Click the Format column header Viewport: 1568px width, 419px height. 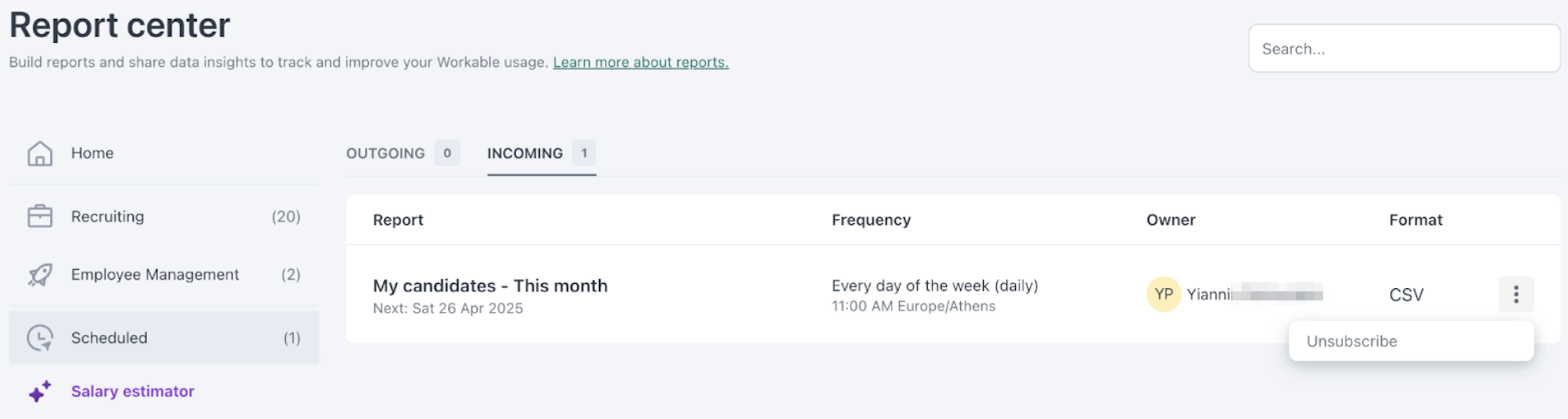coord(1416,220)
